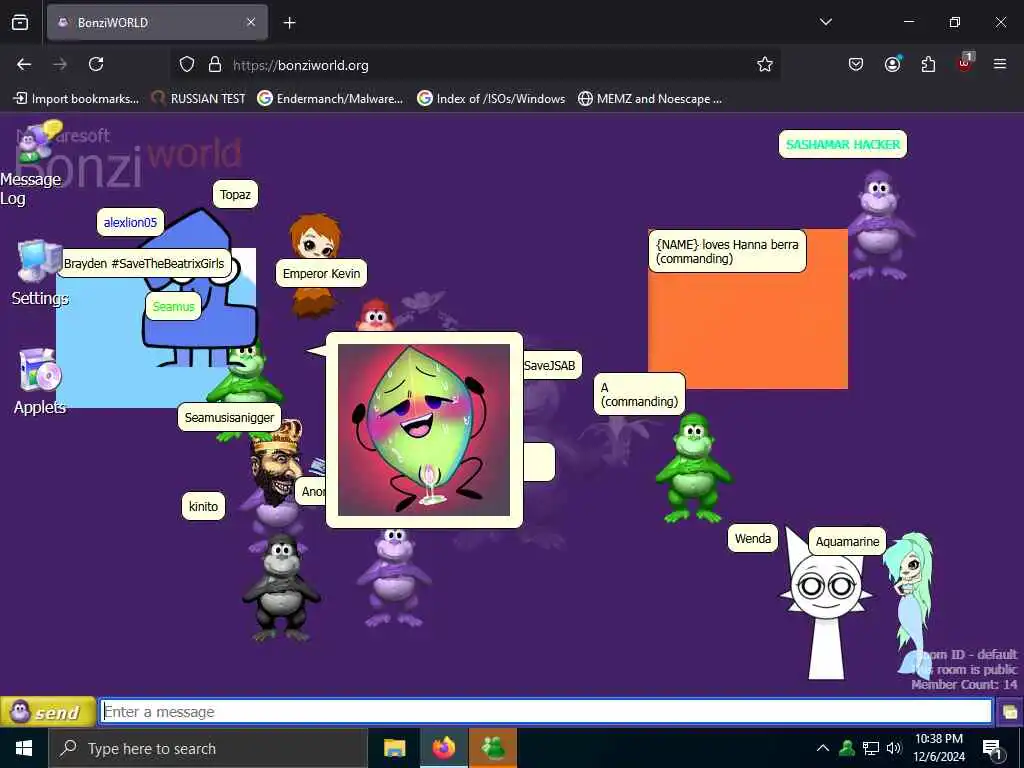Click the taskbar 'Type here to search' box
Viewport: 1024px width, 768px height.
(208, 748)
